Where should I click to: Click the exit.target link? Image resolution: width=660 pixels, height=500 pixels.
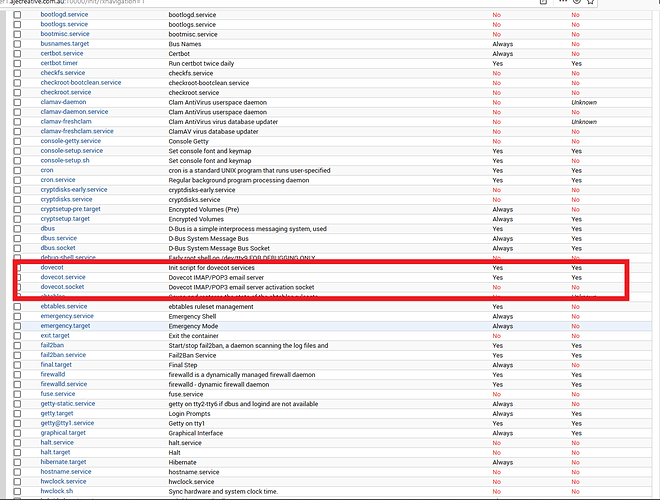coord(55,335)
